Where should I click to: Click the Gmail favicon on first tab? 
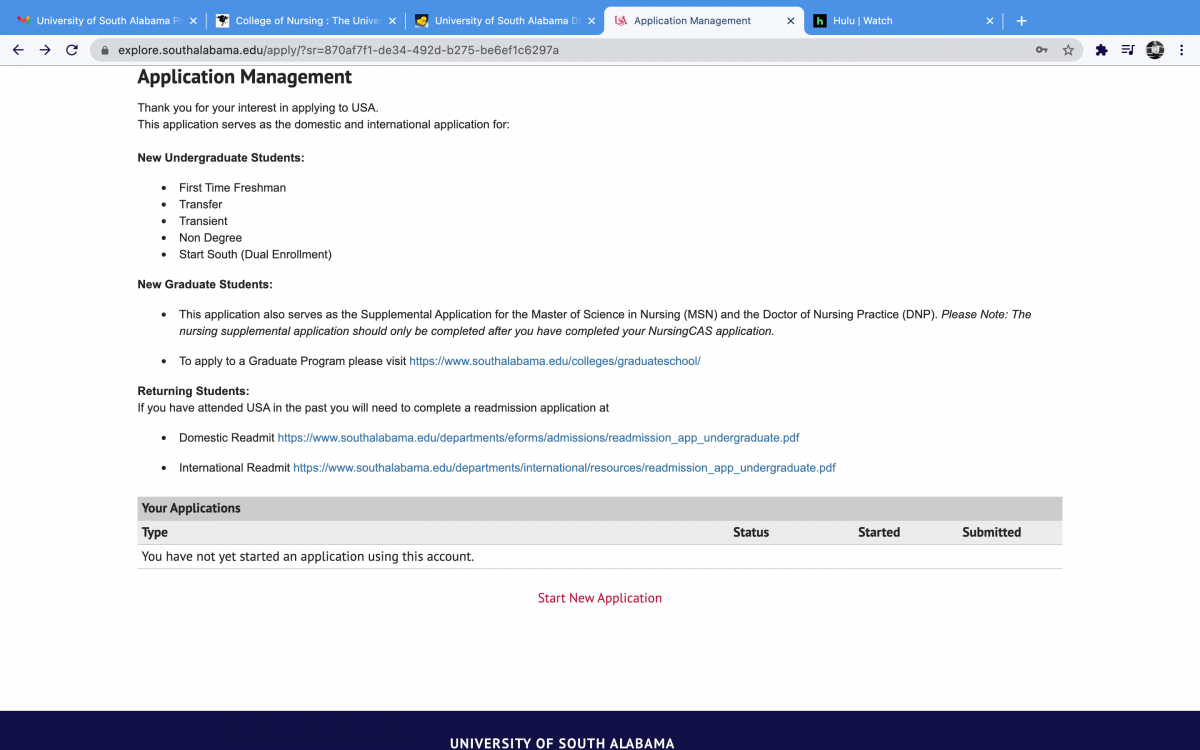(x=24, y=21)
